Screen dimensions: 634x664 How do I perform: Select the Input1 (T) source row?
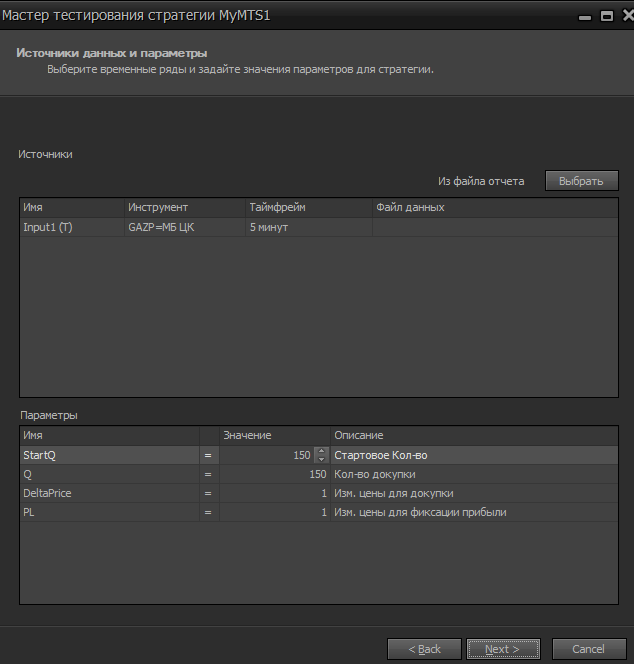click(x=319, y=227)
